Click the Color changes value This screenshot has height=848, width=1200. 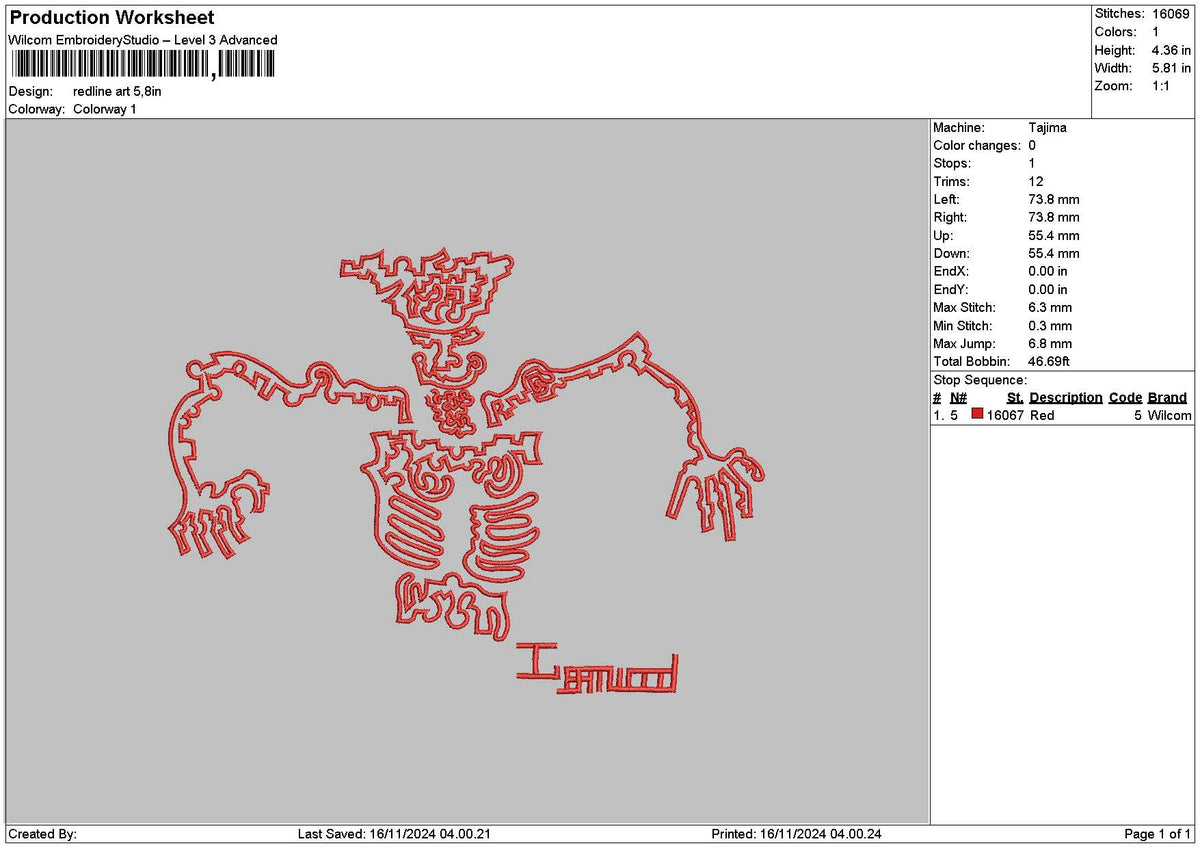click(x=1032, y=146)
